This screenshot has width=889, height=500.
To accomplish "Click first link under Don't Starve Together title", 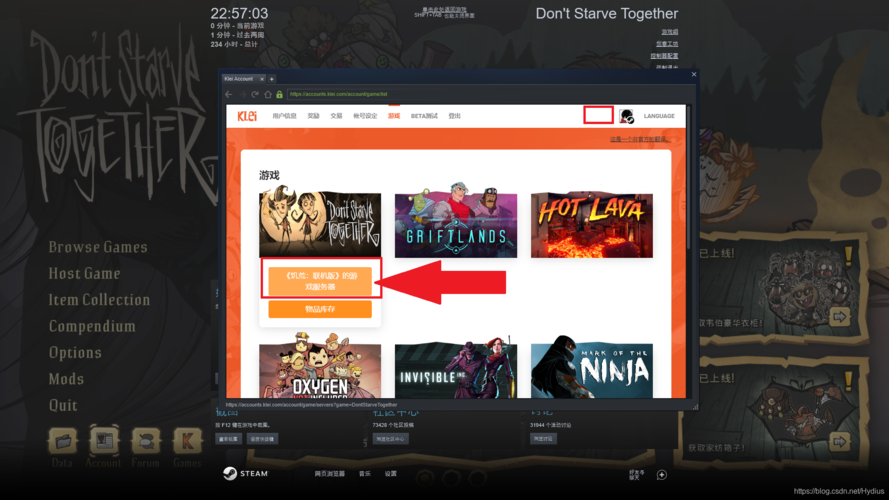I will [x=670, y=32].
